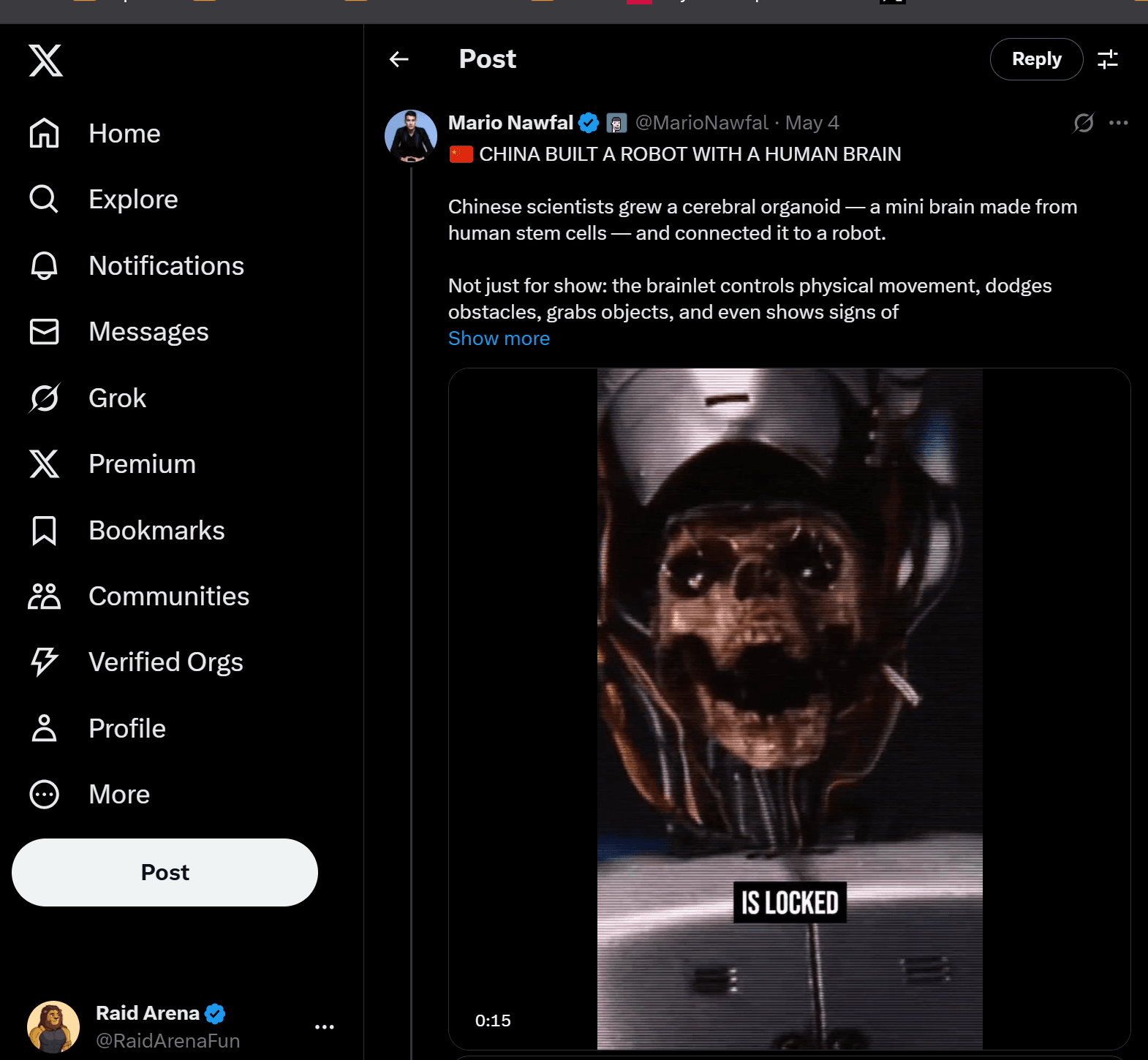
Task: Click the Profile person icon
Action: pyautogui.click(x=44, y=728)
